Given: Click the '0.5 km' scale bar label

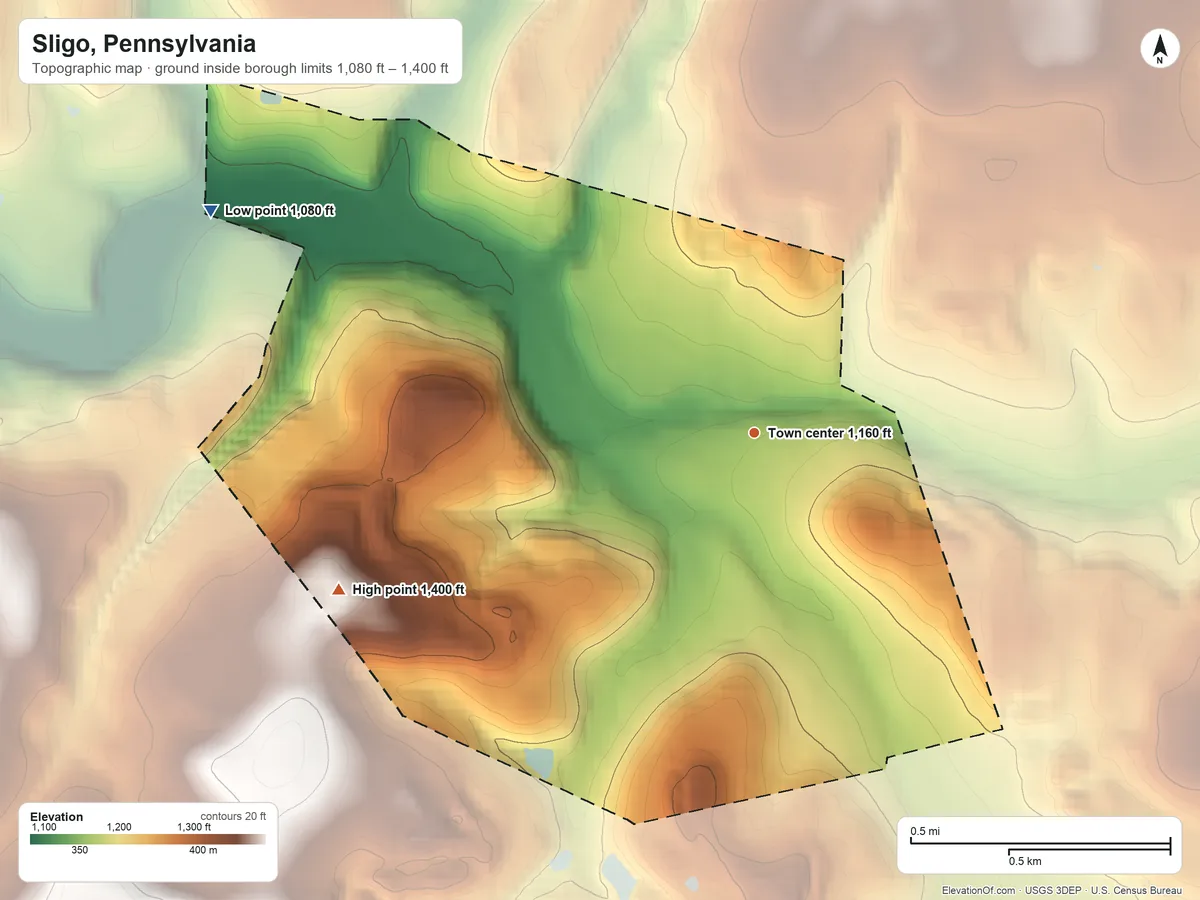Looking at the screenshot, I should tap(1025, 861).
